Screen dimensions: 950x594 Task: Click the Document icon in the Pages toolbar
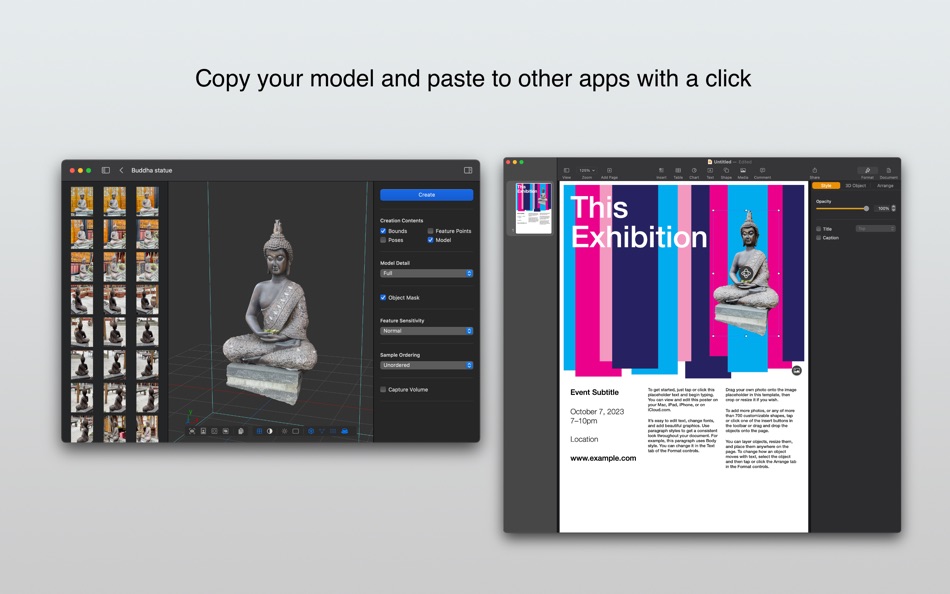pyautogui.click(x=889, y=170)
